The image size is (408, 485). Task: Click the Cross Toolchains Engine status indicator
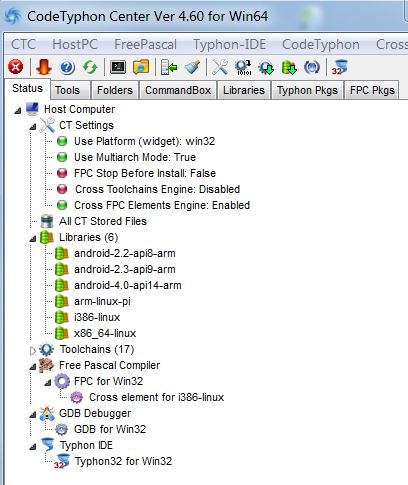click(x=62, y=189)
